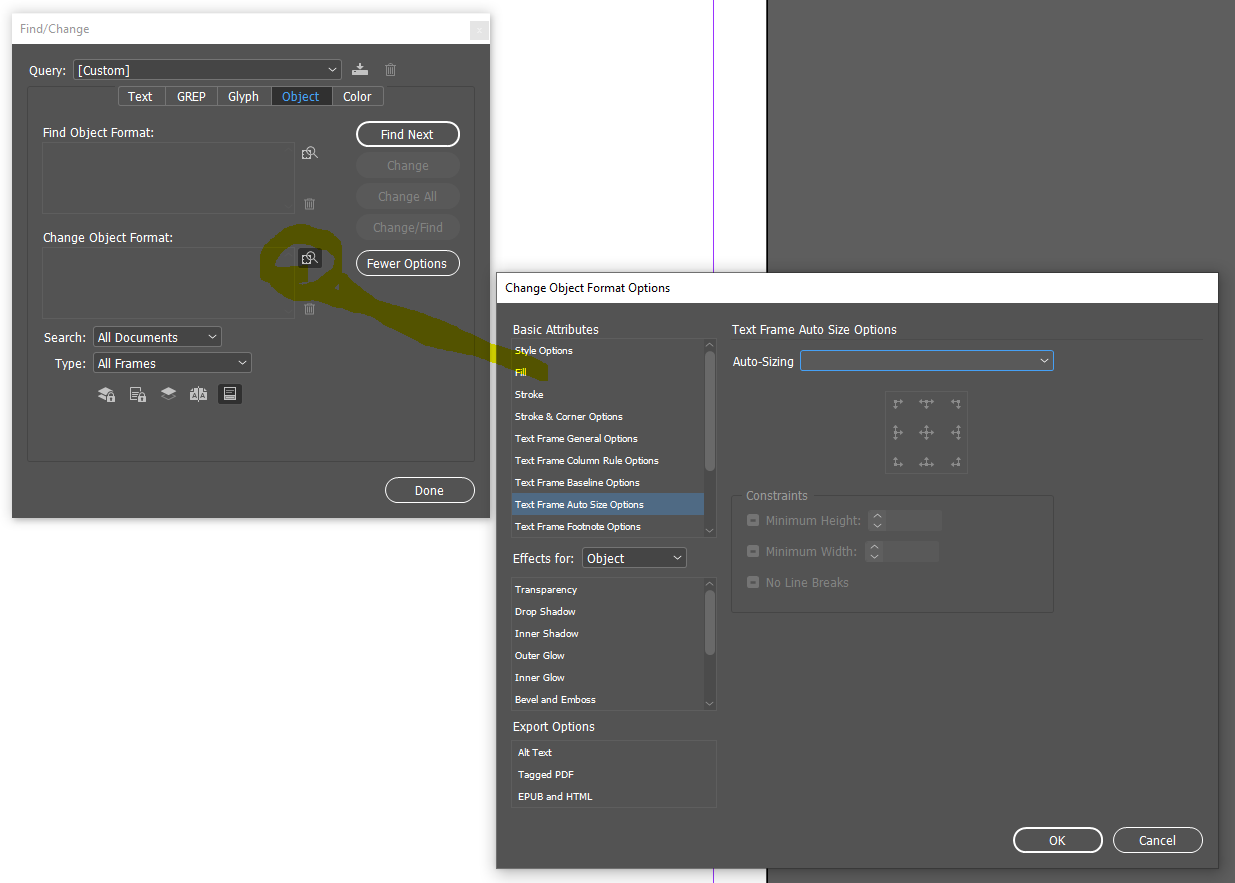Image resolution: width=1235 pixels, height=883 pixels.
Task: Enable Include Locked Stories search option
Action: tap(137, 393)
